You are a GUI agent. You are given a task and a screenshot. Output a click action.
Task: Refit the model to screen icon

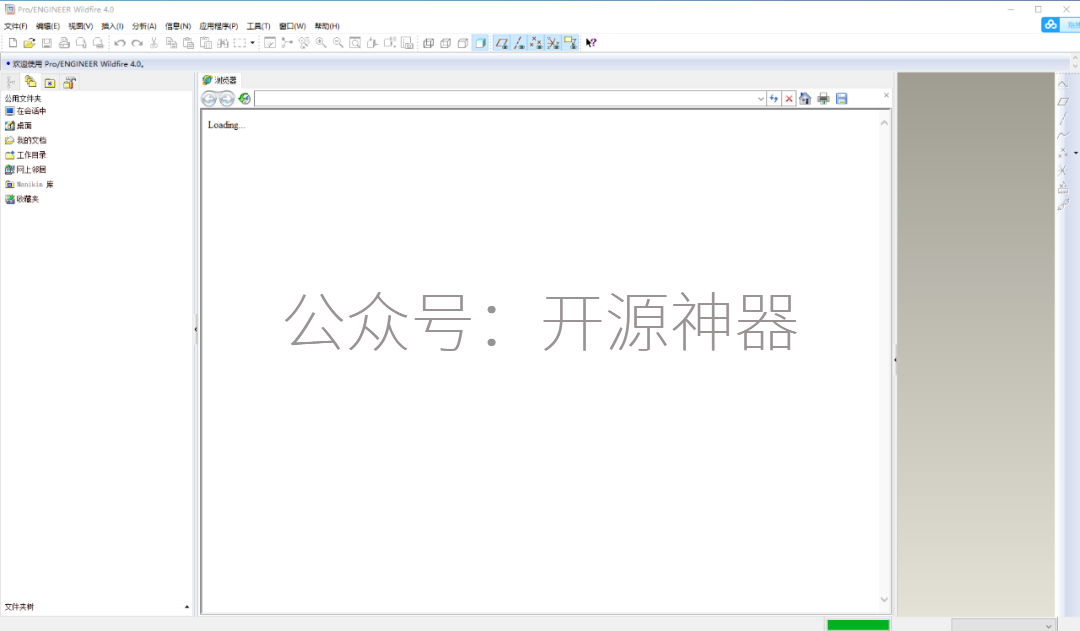click(x=355, y=43)
